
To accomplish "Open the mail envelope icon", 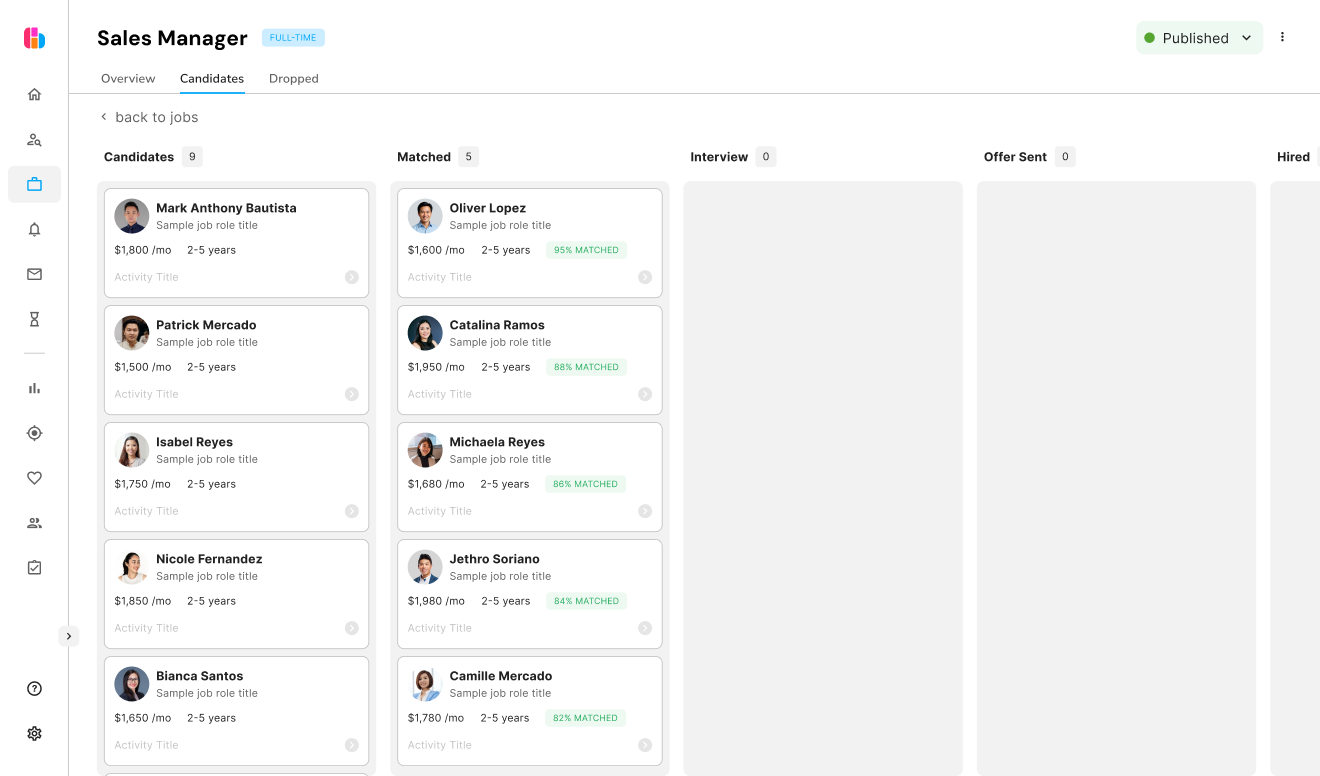I will coord(34,274).
